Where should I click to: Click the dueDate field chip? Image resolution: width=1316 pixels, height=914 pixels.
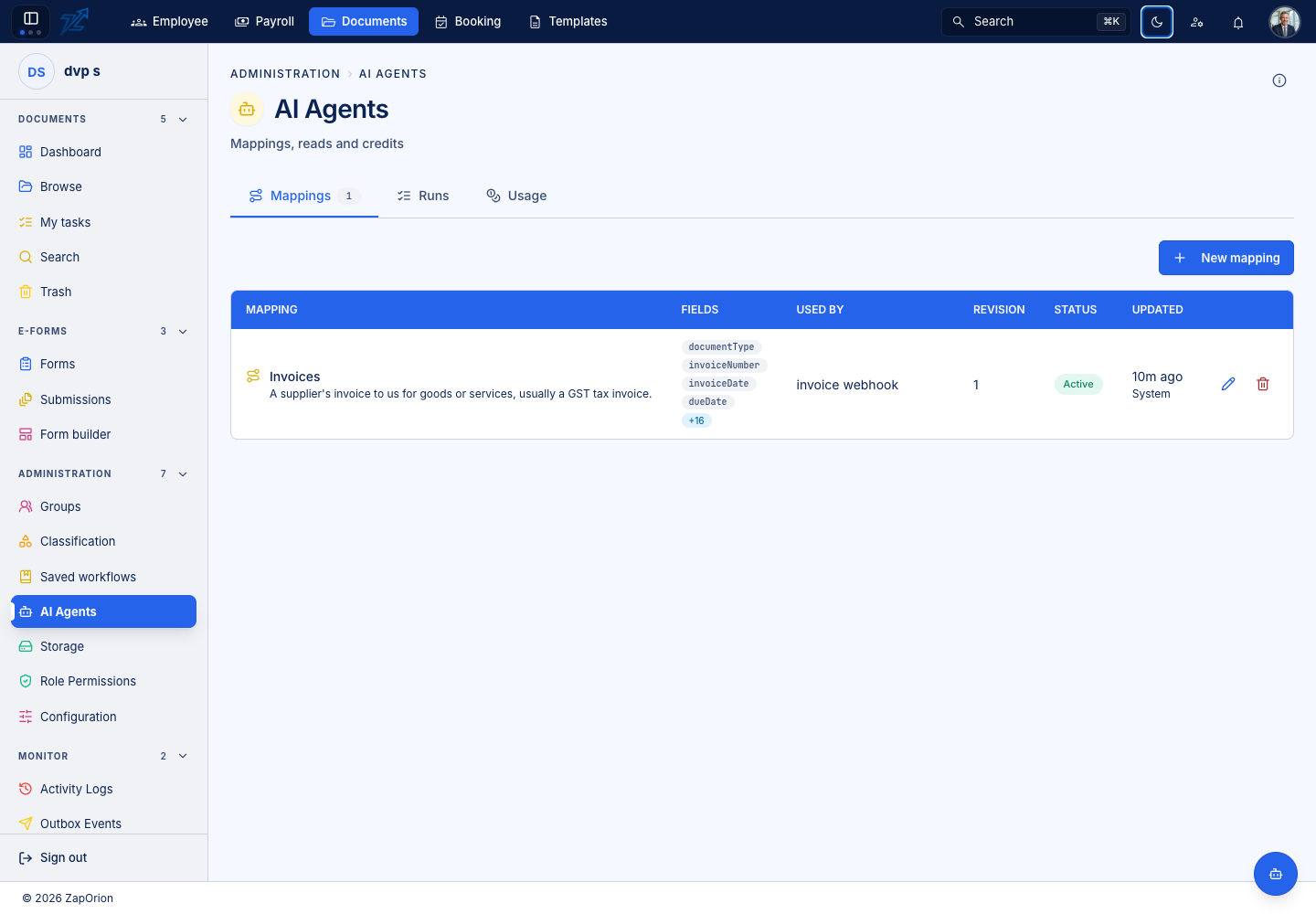click(707, 402)
